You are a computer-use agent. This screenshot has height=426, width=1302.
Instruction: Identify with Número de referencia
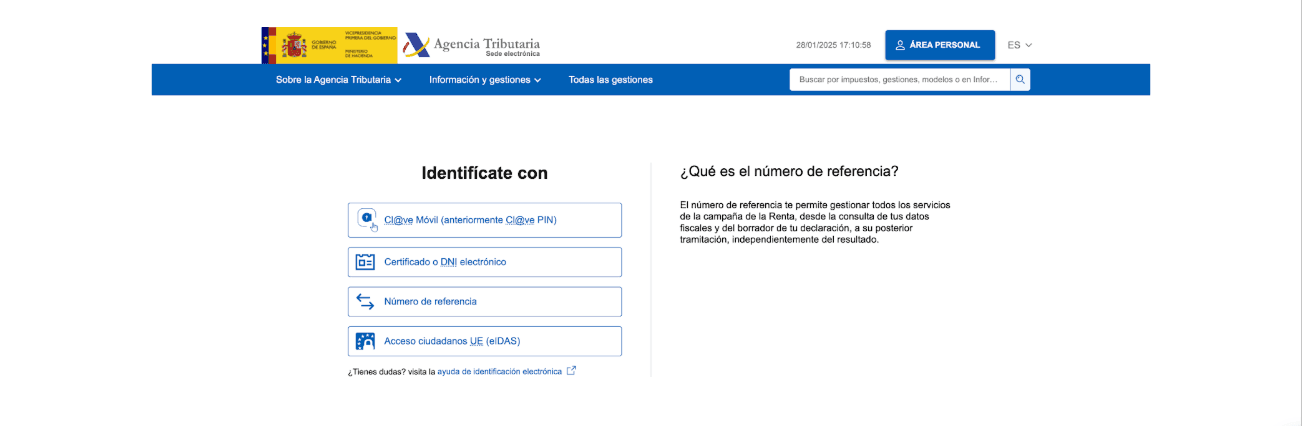click(485, 301)
